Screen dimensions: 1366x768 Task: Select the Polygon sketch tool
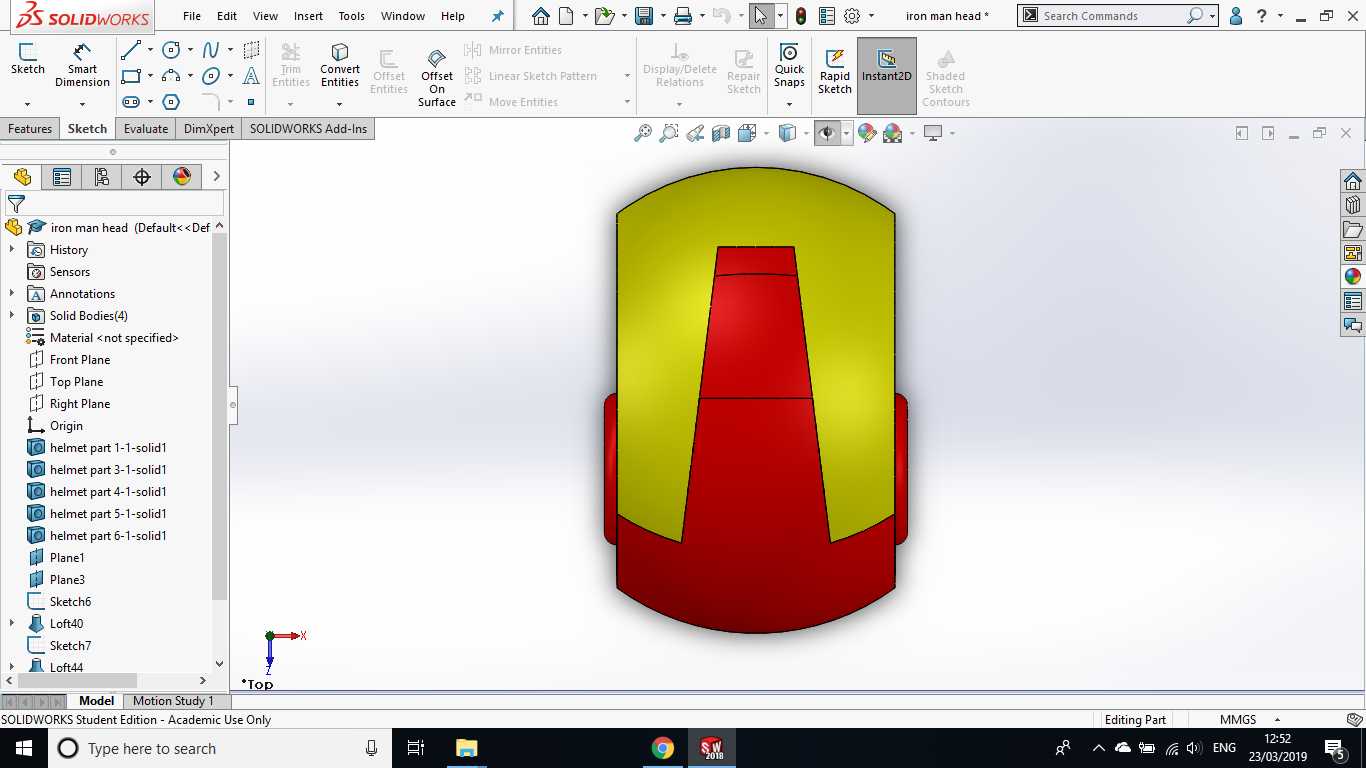pyautogui.click(x=171, y=102)
